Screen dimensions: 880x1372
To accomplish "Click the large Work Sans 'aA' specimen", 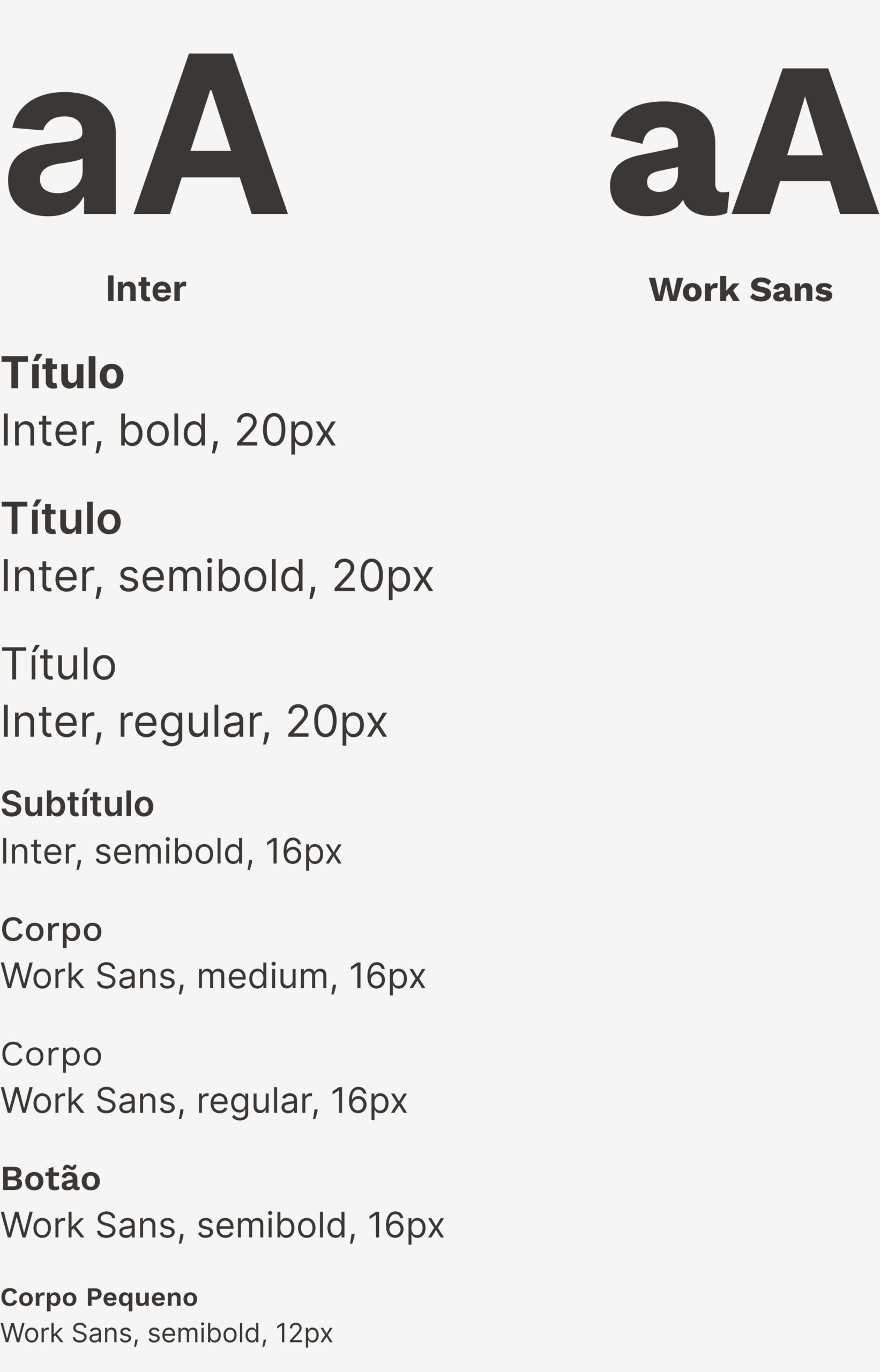I will pyautogui.click(x=744, y=142).
